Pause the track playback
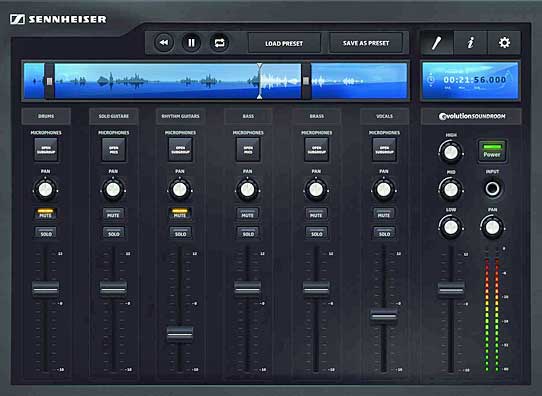The width and height of the screenshot is (542, 396). pos(191,43)
